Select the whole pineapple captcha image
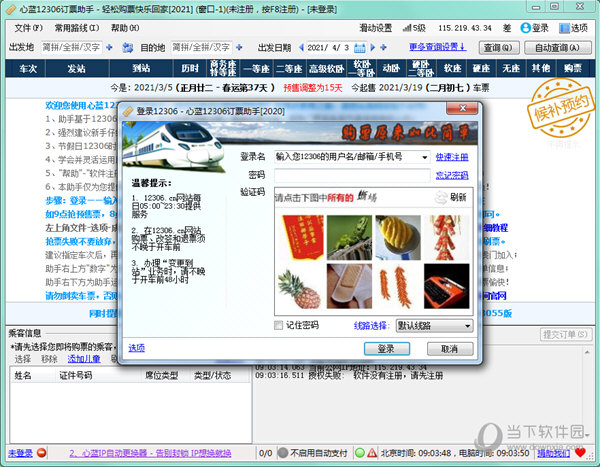 [x=301, y=286]
